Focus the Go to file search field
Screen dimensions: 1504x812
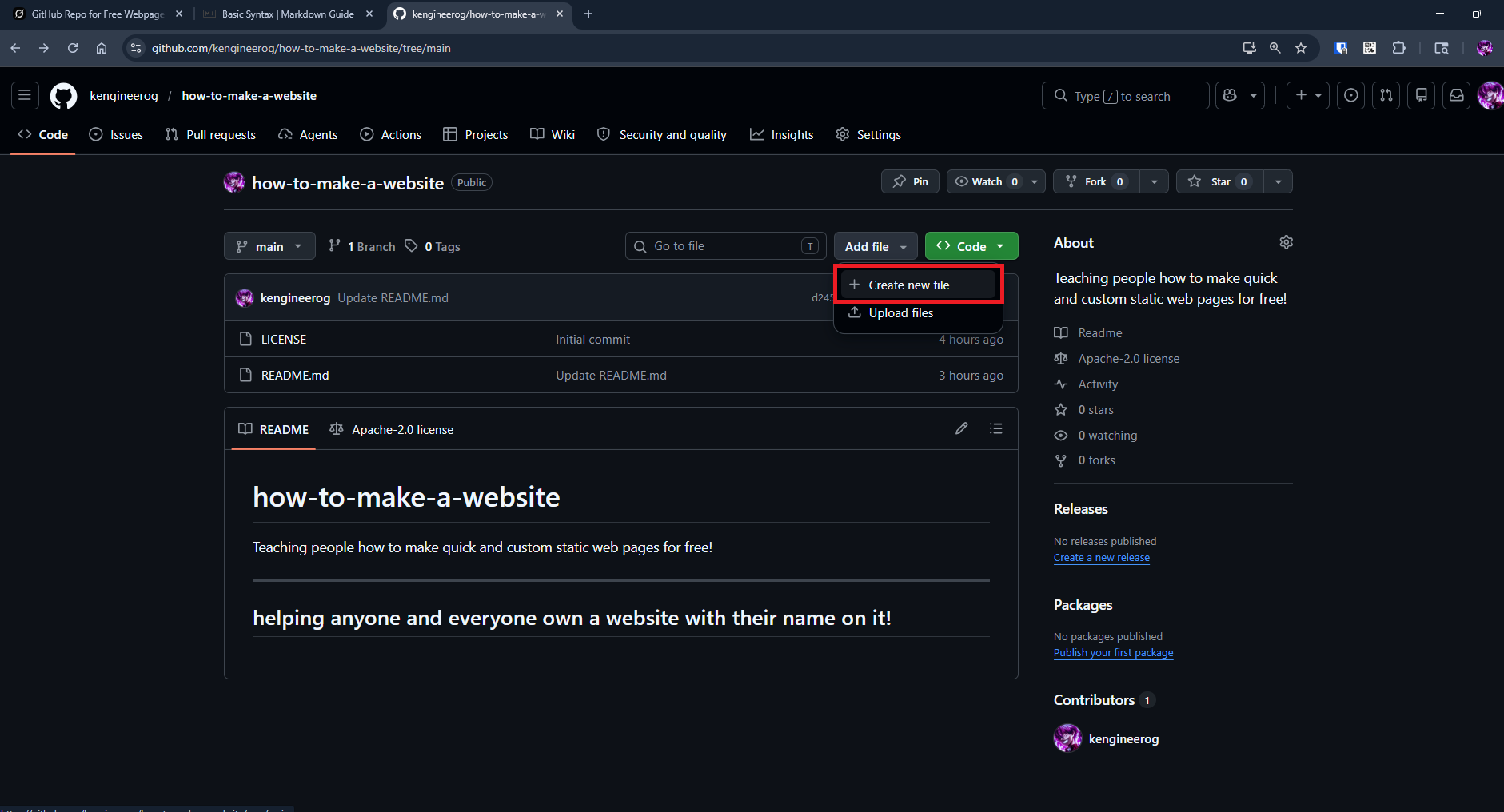[x=726, y=246]
